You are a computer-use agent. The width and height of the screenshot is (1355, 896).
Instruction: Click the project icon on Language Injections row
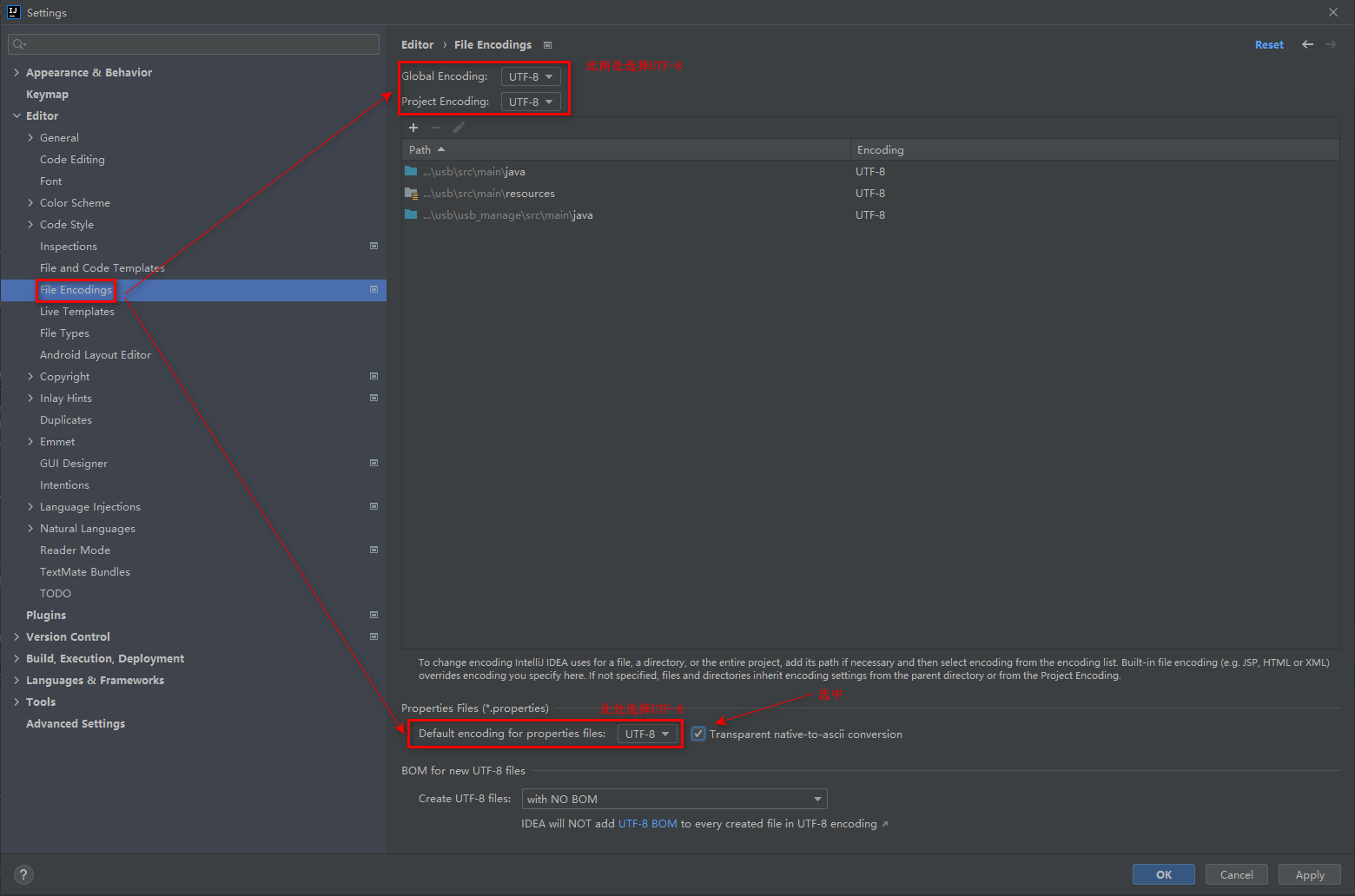point(374,506)
